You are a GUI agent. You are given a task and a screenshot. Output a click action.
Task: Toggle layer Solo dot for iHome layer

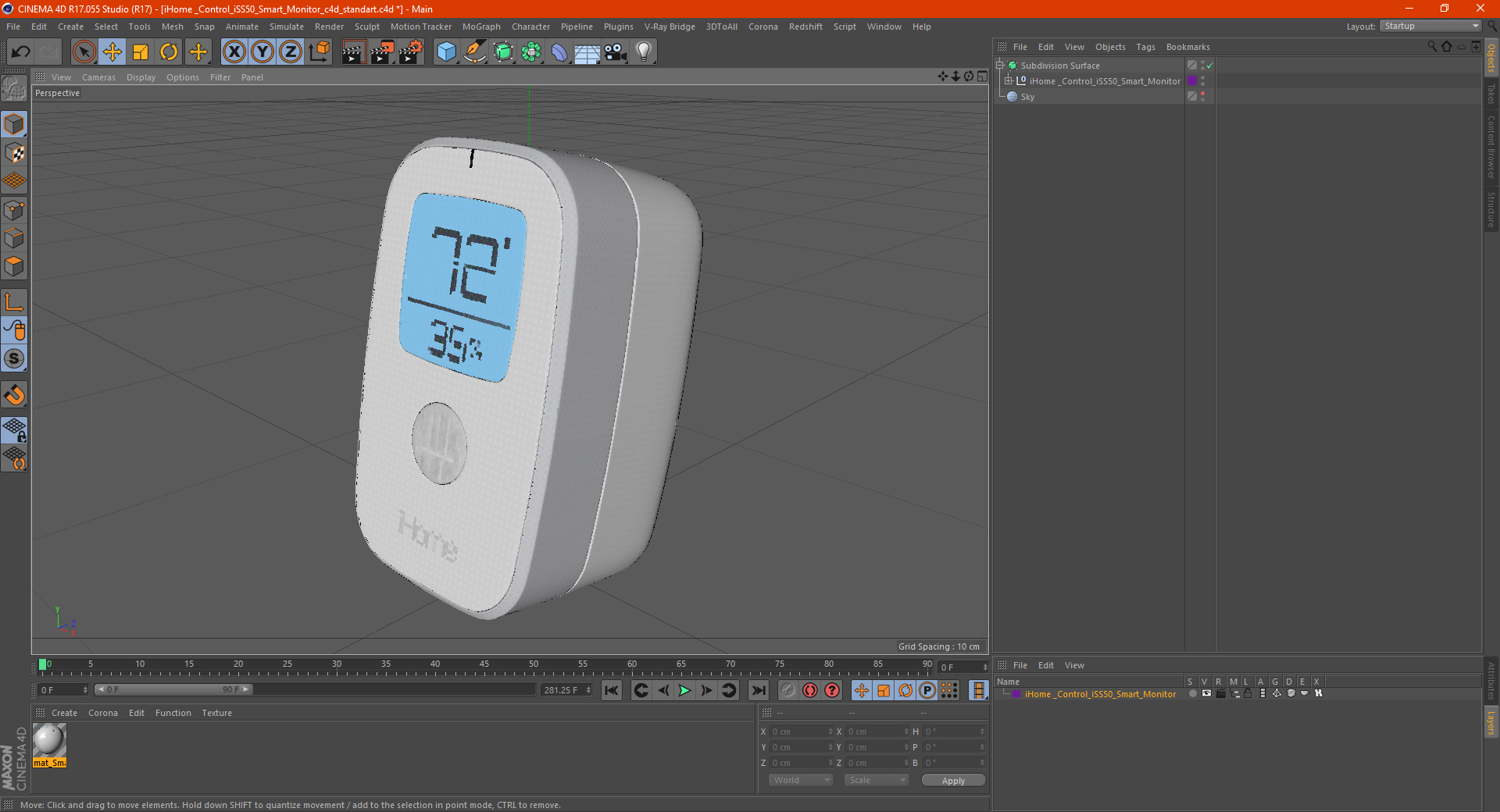1192,693
